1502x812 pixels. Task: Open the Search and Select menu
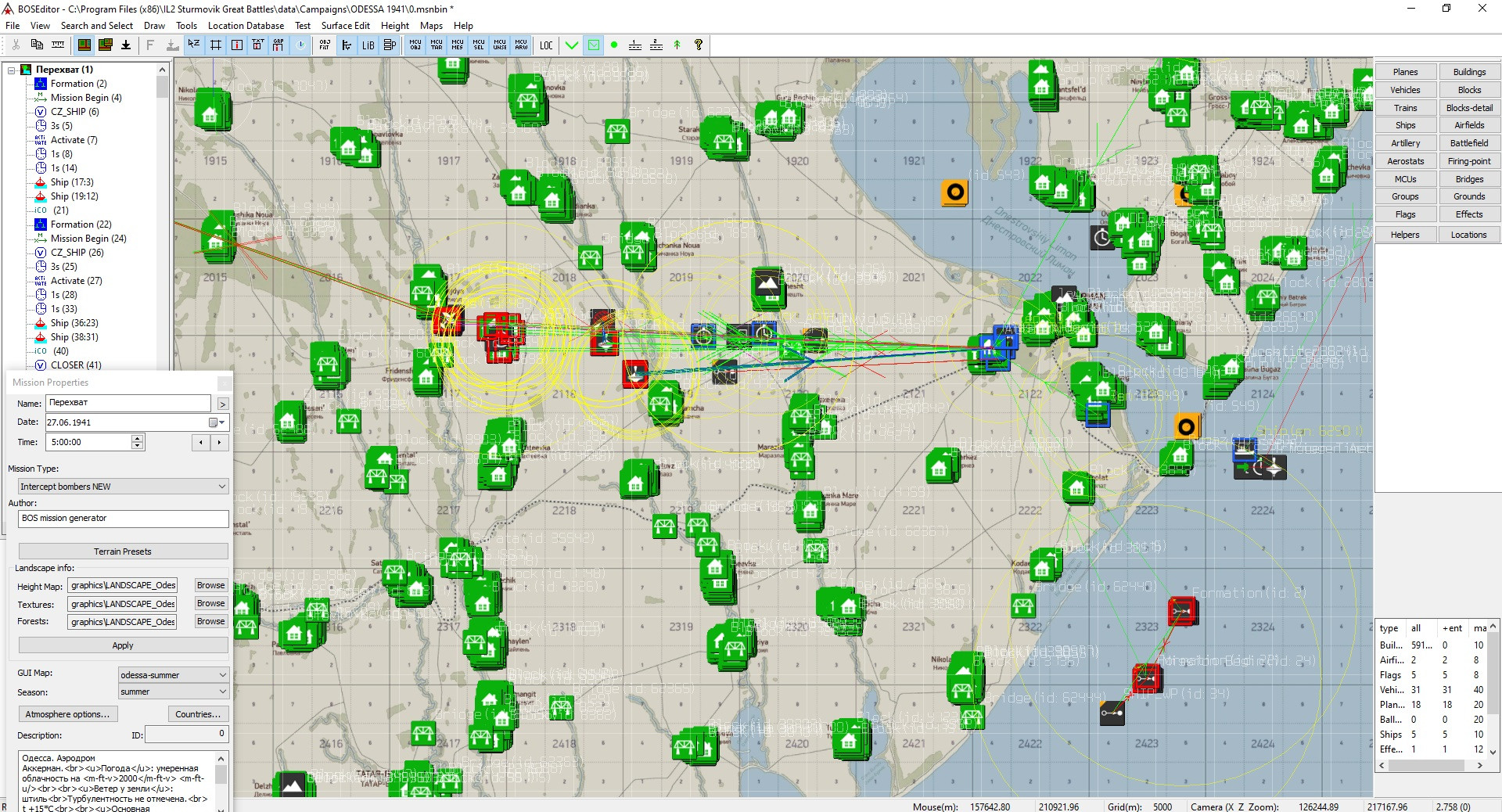97,26
